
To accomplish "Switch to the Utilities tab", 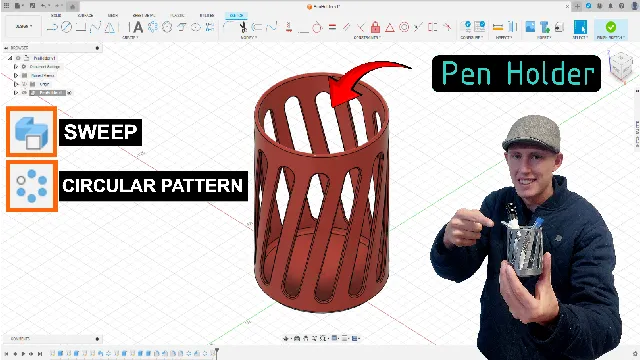I will pos(207,16).
